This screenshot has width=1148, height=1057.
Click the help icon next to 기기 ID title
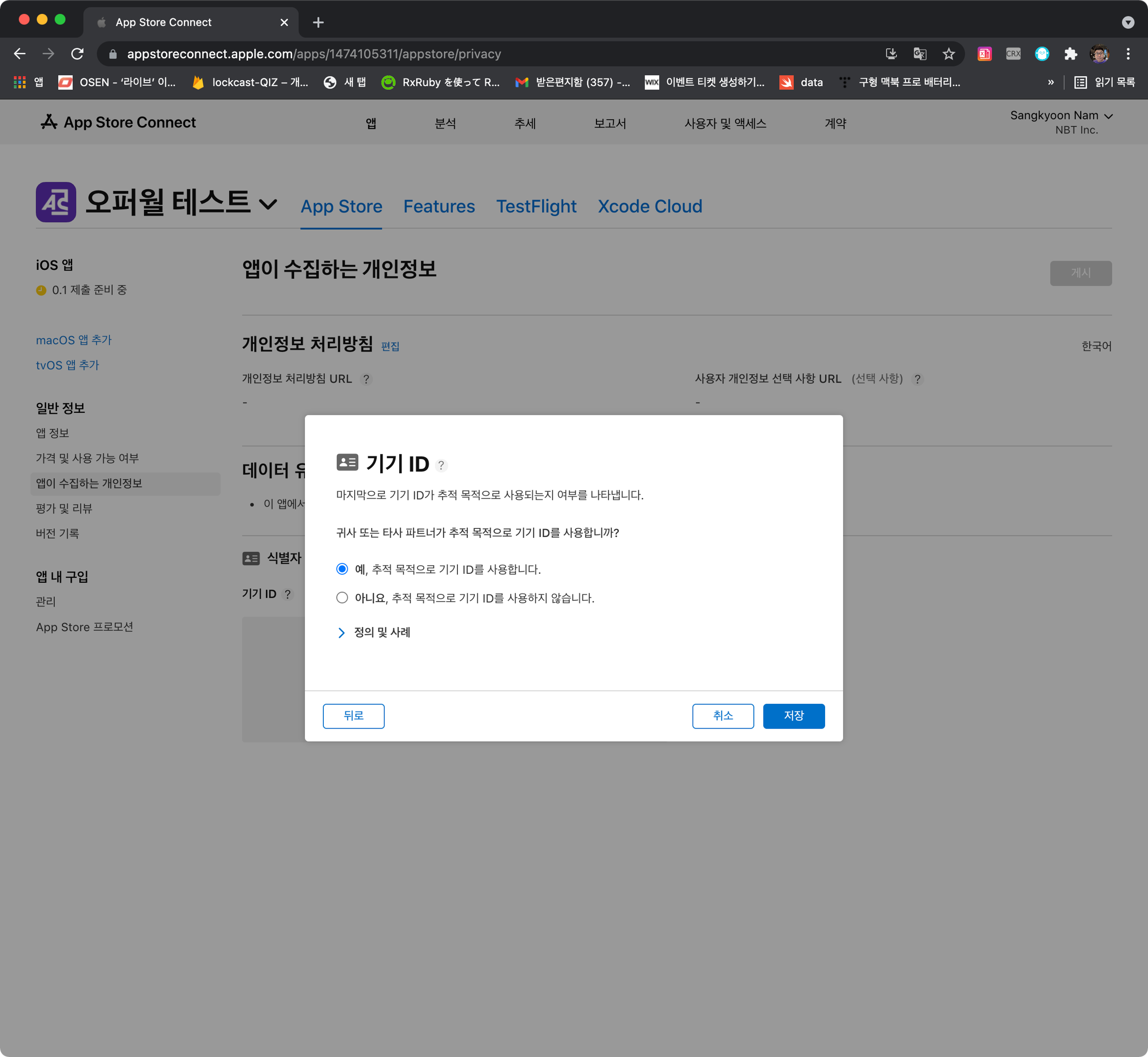pyautogui.click(x=441, y=465)
